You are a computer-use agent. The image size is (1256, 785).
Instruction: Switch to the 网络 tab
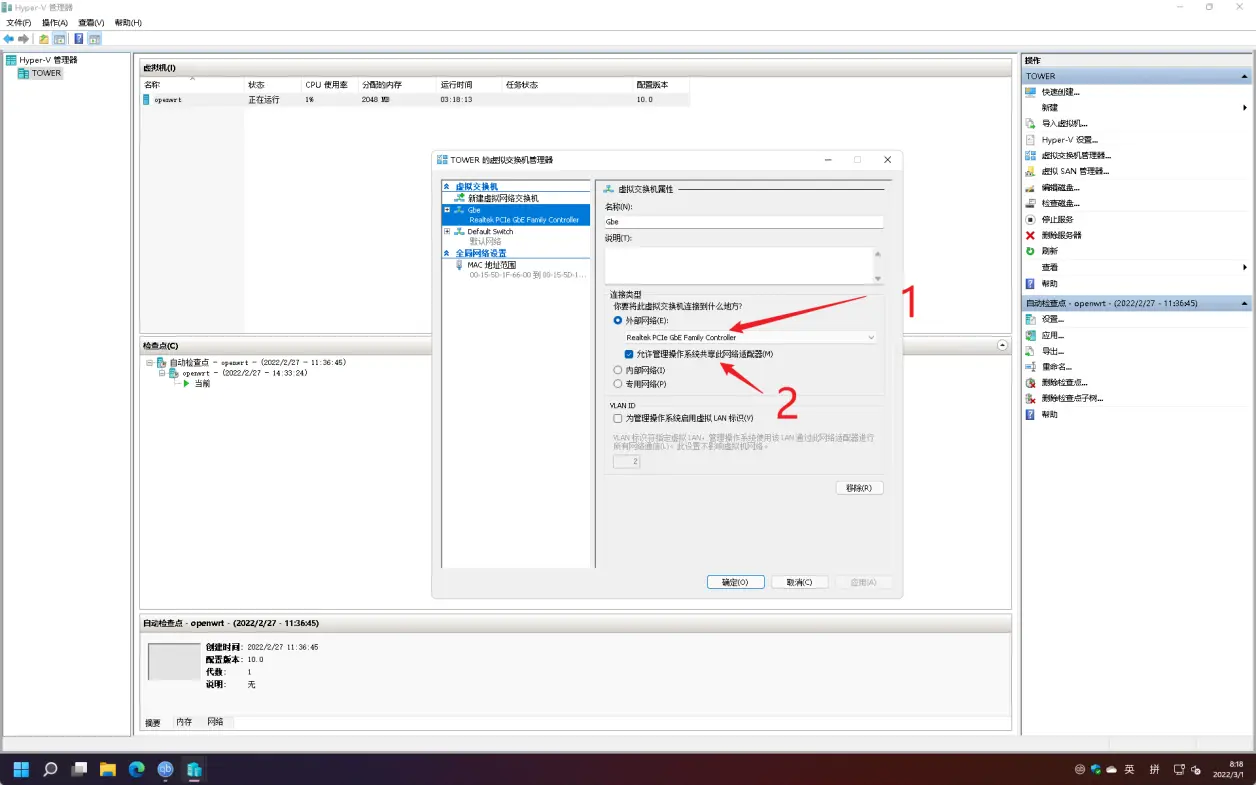[x=216, y=722]
